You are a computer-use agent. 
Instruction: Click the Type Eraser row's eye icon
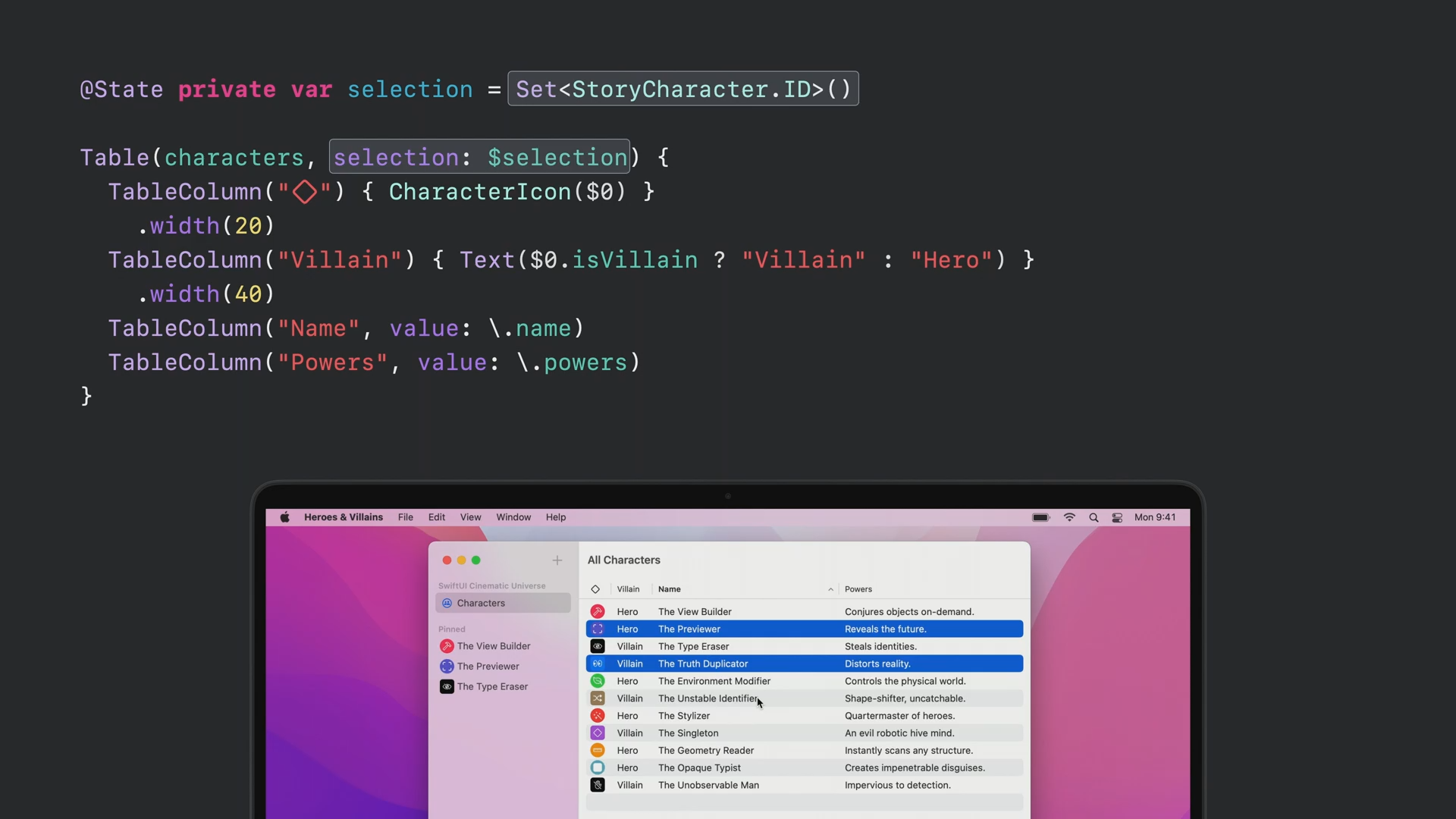click(598, 647)
